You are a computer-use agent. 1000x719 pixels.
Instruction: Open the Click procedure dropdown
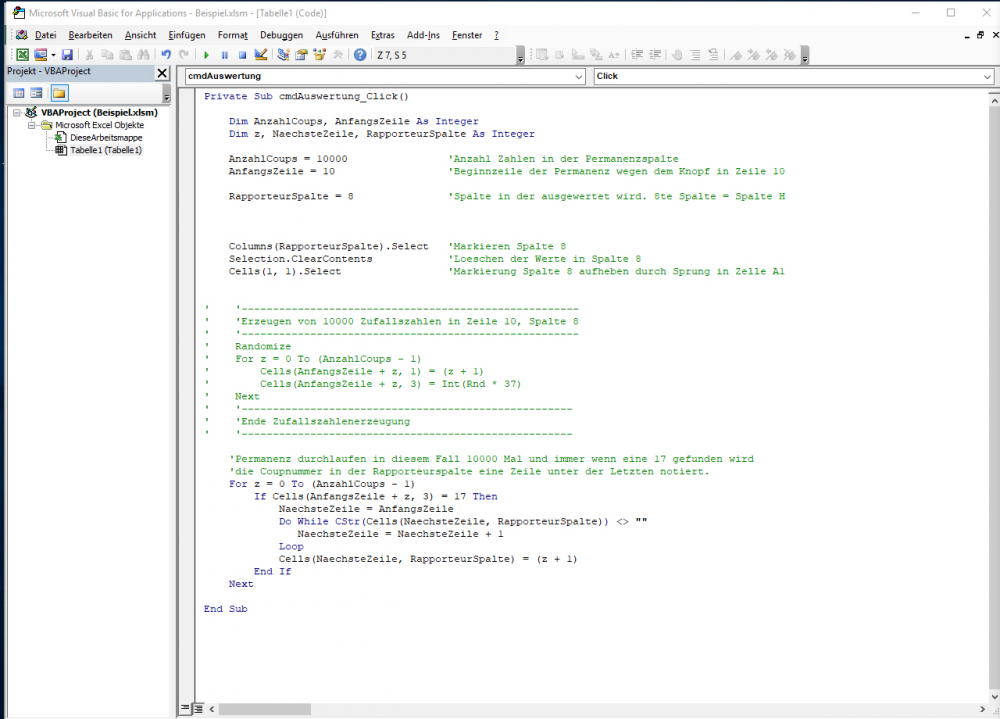(987, 77)
